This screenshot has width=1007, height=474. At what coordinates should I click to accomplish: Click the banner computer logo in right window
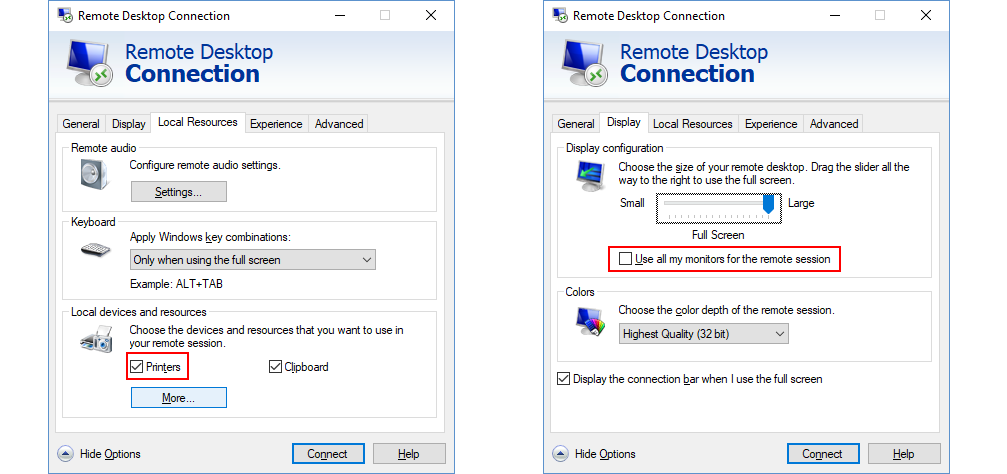[585, 63]
